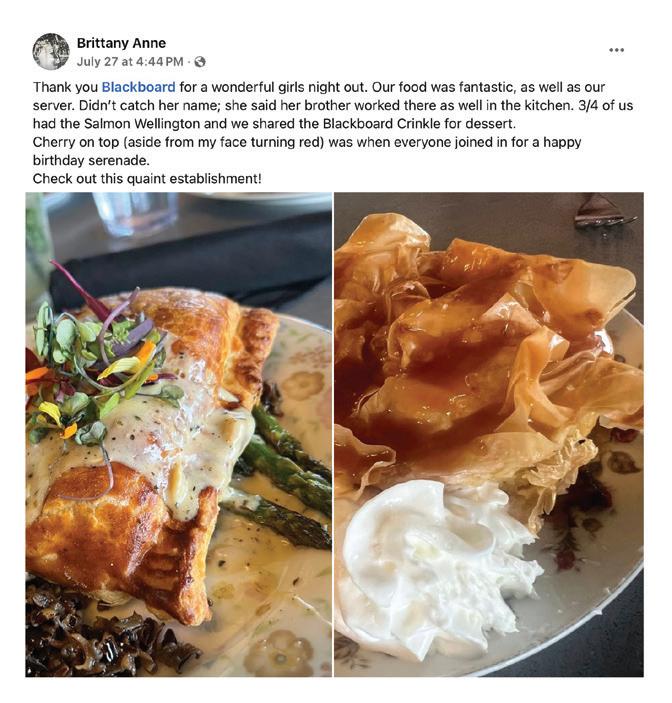Open the Salmon Wellington photo
Viewport: 672px width, 703px height.
pos(179,434)
